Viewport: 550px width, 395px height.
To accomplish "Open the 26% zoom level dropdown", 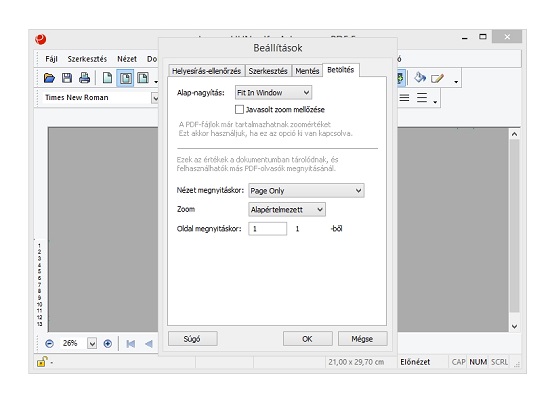I will click(92, 344).
